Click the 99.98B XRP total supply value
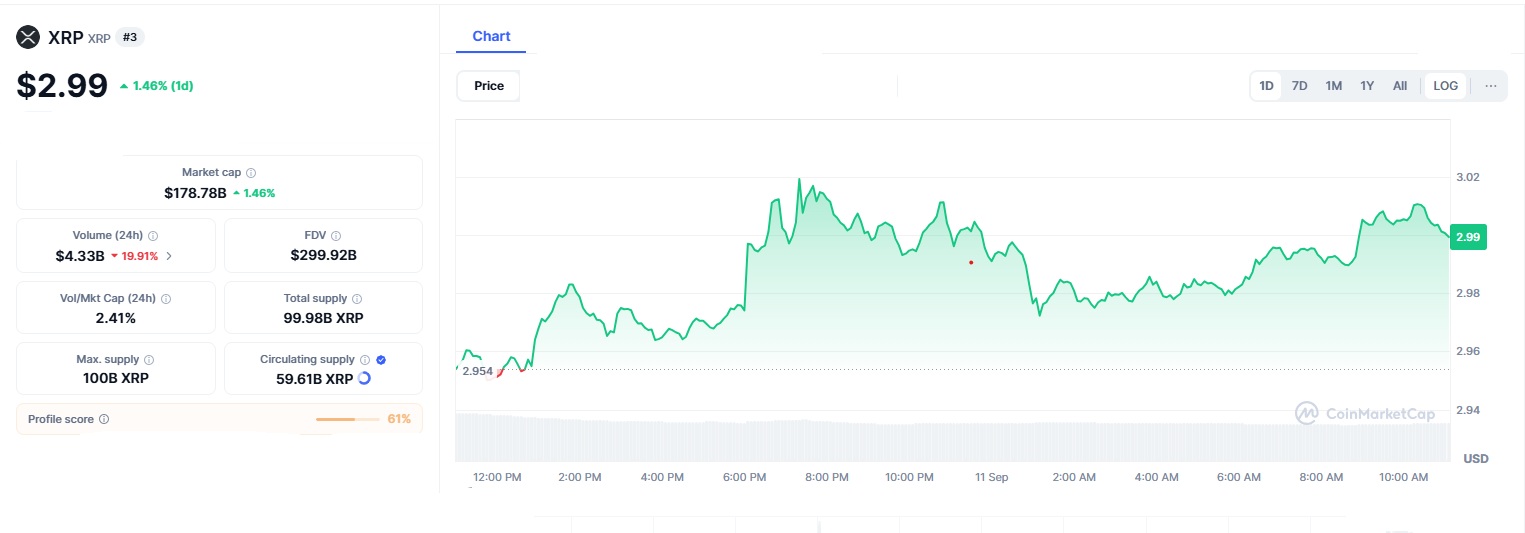 point(323,318)
